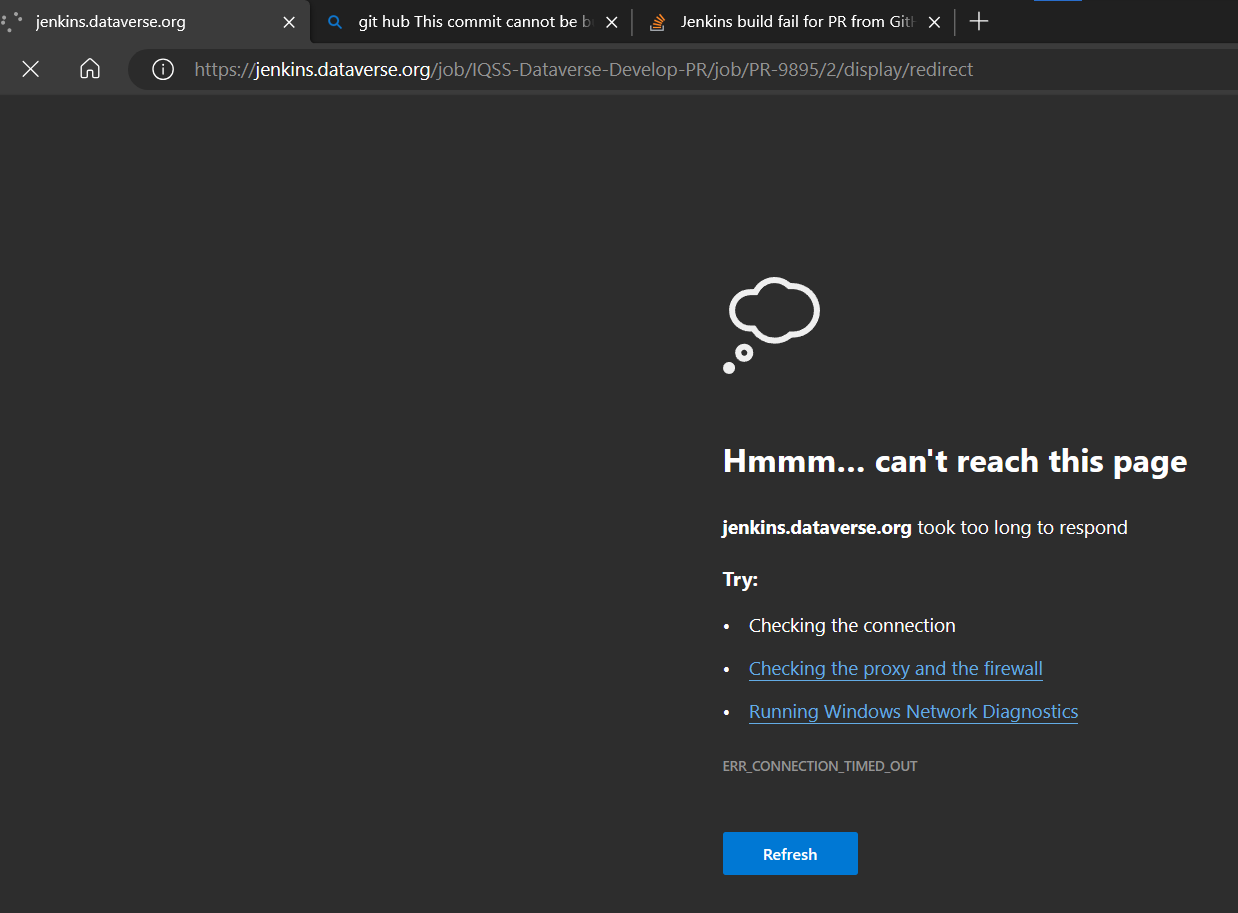This screenshot has width=1238, height=913.
Task: Click the search magnifier favicon on the second tab
Action: click(x=336, y=22)
